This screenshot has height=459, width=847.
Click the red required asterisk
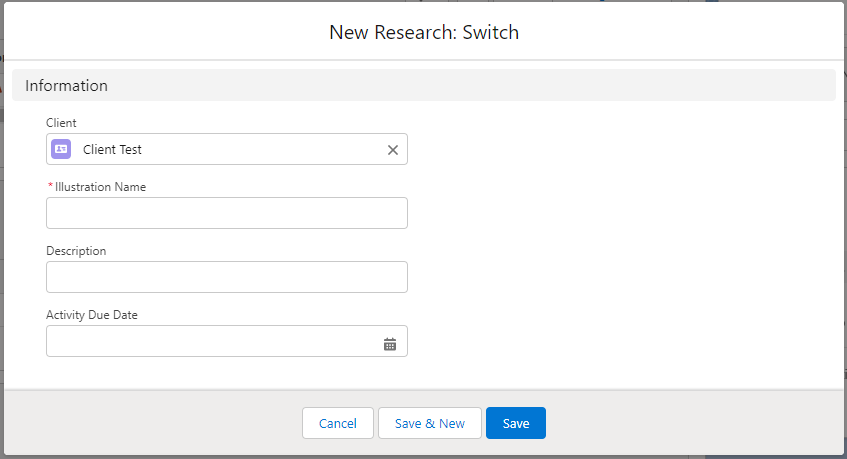pyautogui.click(x=50, y=187)
